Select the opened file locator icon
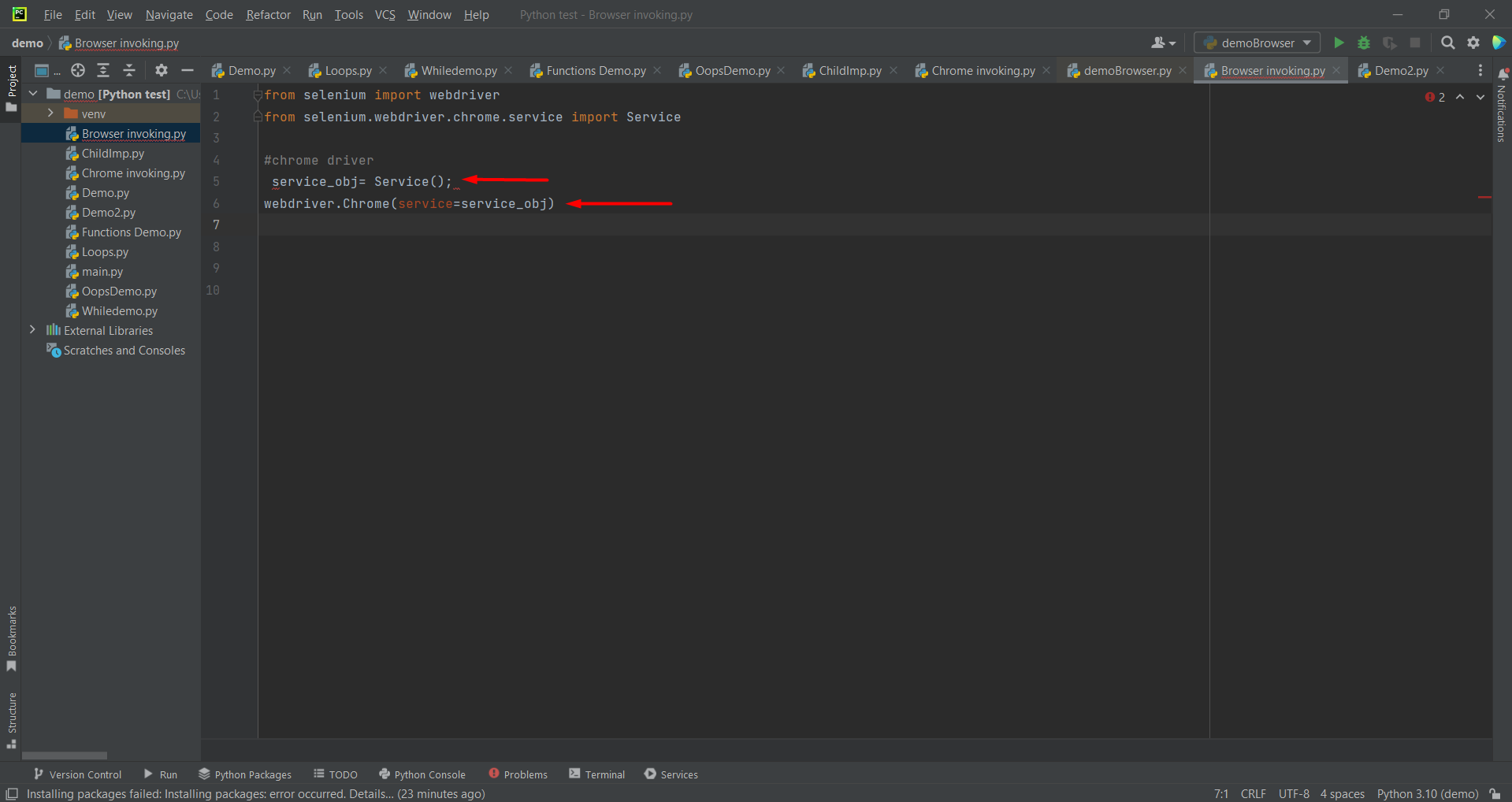Screen dimensions: 1512x802 (x=78, y=70)
